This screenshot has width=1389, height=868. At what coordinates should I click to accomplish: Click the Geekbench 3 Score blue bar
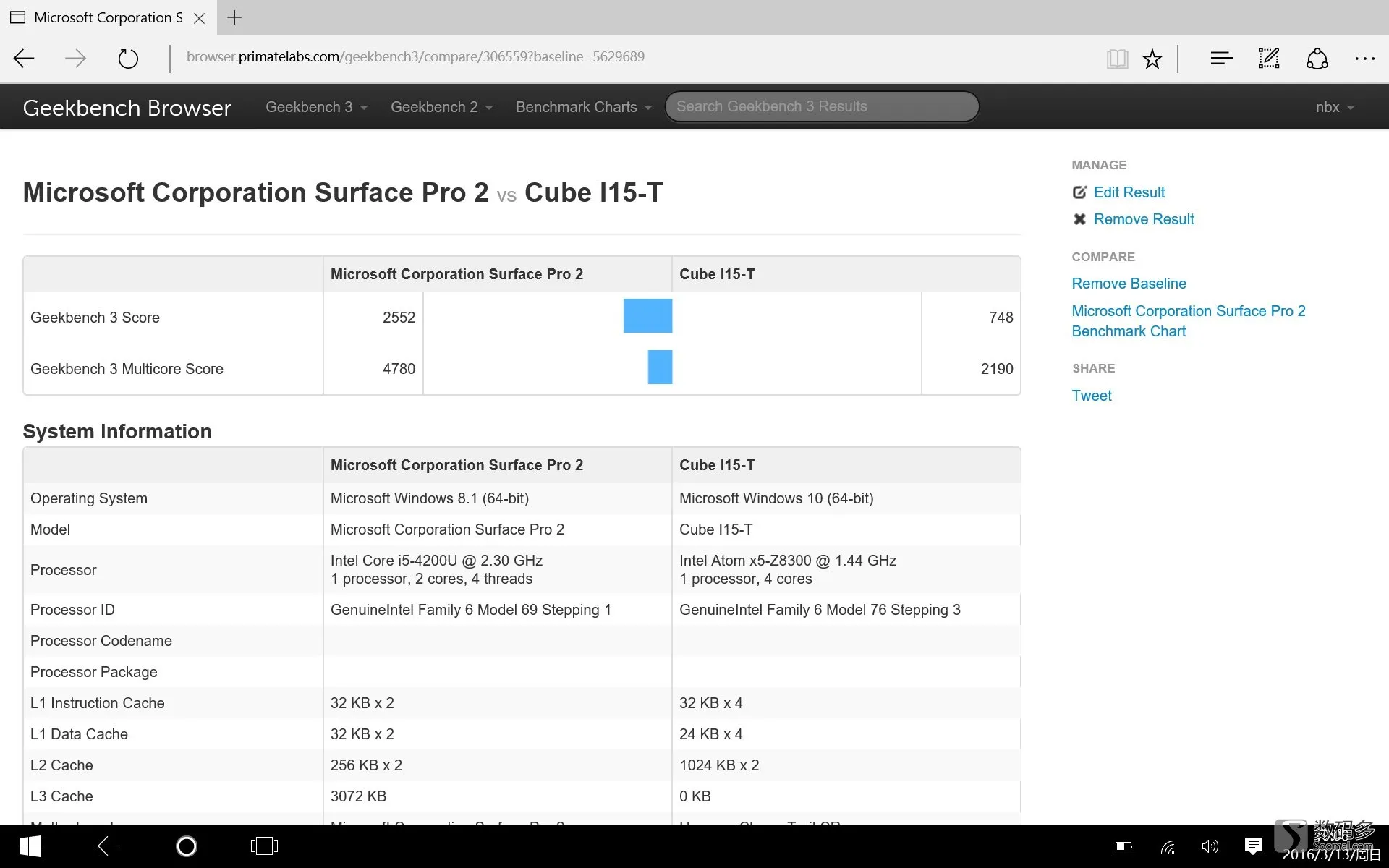point(647,315)
